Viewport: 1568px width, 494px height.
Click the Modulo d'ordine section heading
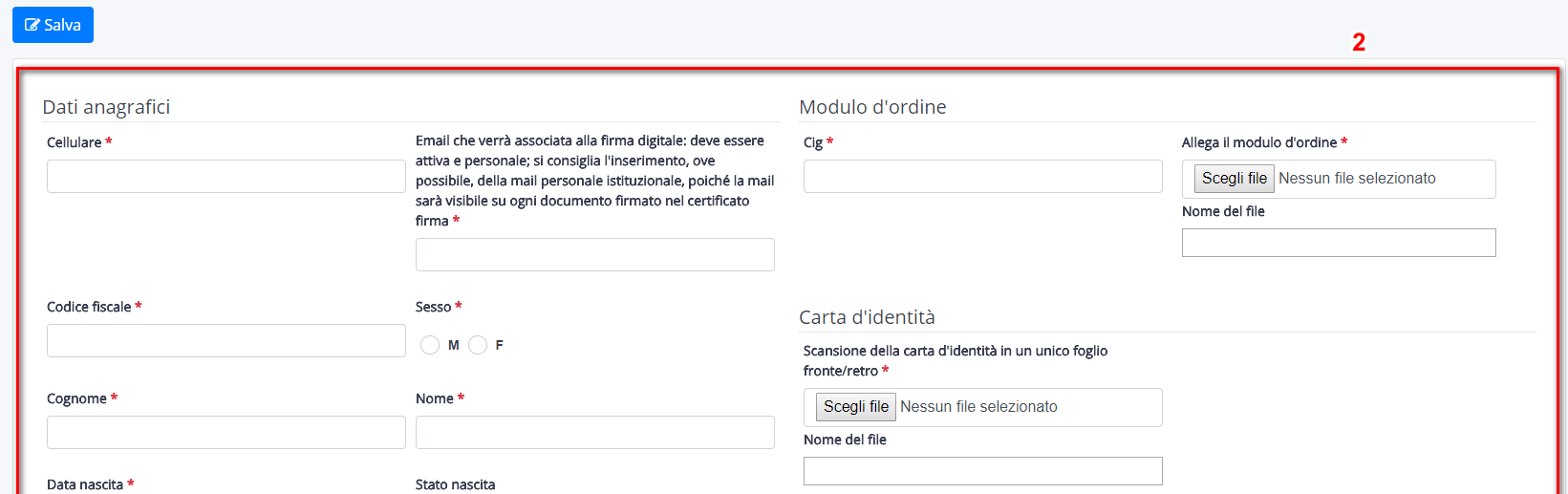[x=872, y=107]
